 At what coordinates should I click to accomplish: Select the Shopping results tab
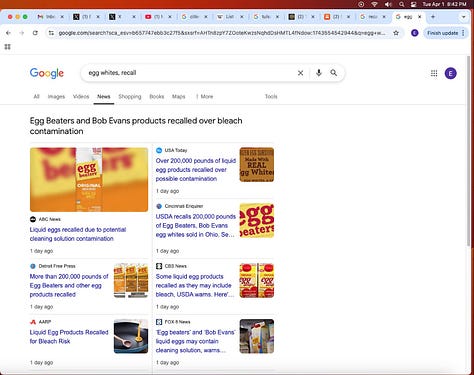pos(130,96)
